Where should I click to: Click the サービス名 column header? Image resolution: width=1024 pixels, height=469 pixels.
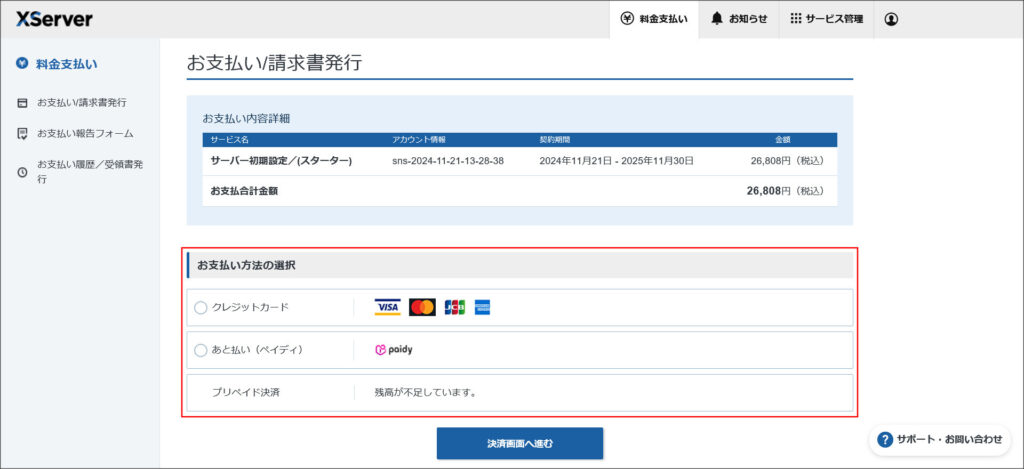pos(229,140)
